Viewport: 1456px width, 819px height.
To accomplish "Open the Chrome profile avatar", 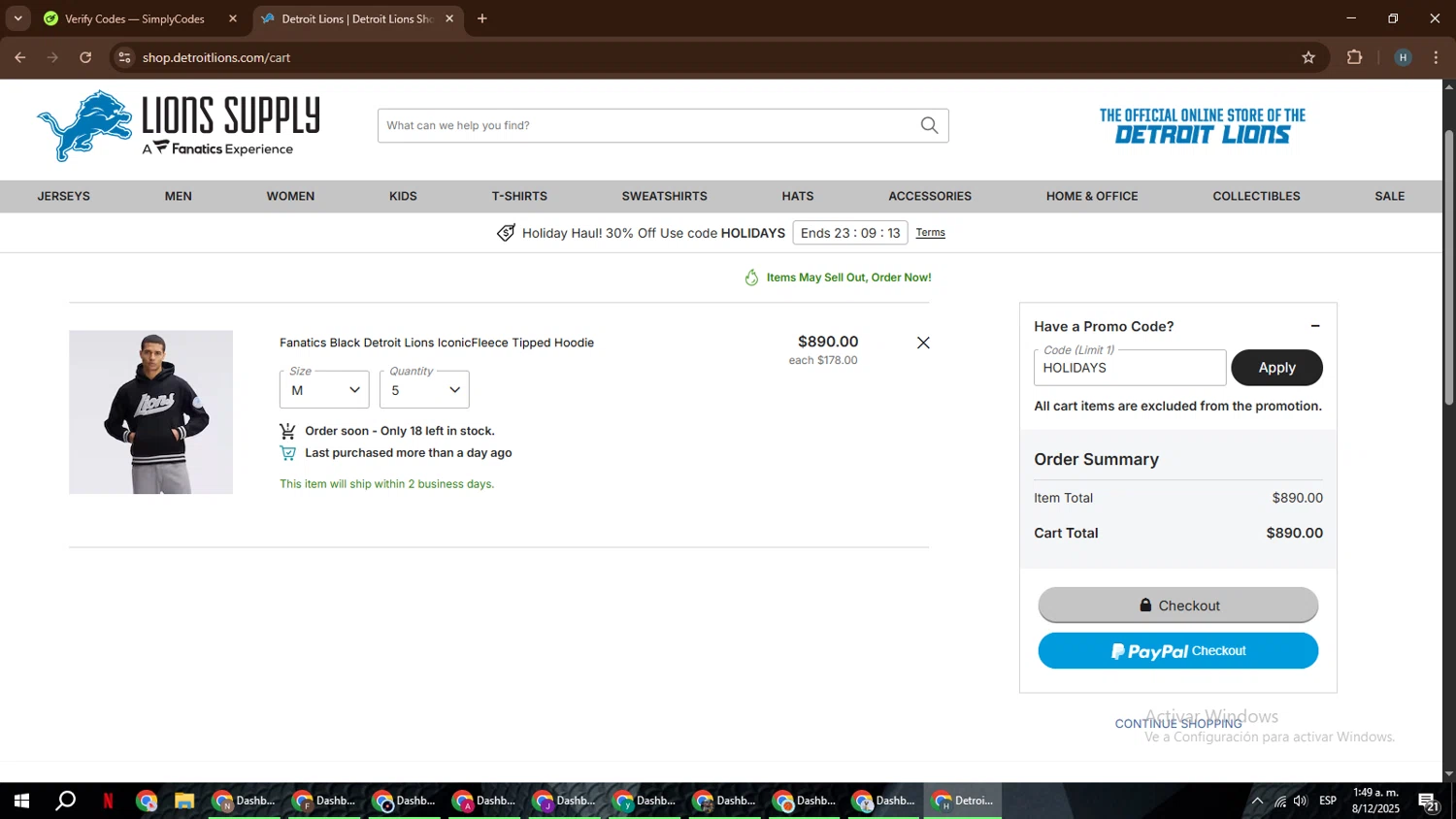I will [1403, 57].
